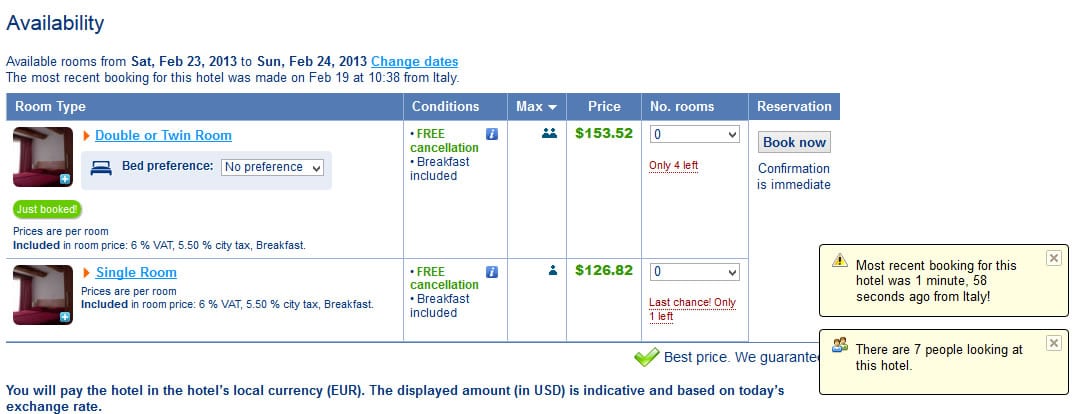The width and height of the screenshot is (1078, 414).
Task: Click the bed icon beside Bed preference
Action: (101, 168)
